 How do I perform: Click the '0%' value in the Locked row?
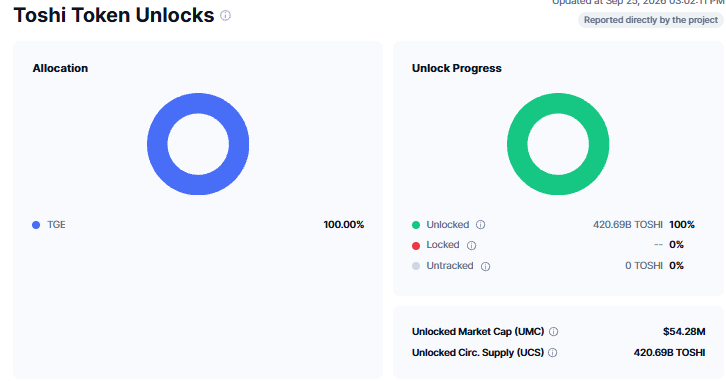click(x=676, y=244)
